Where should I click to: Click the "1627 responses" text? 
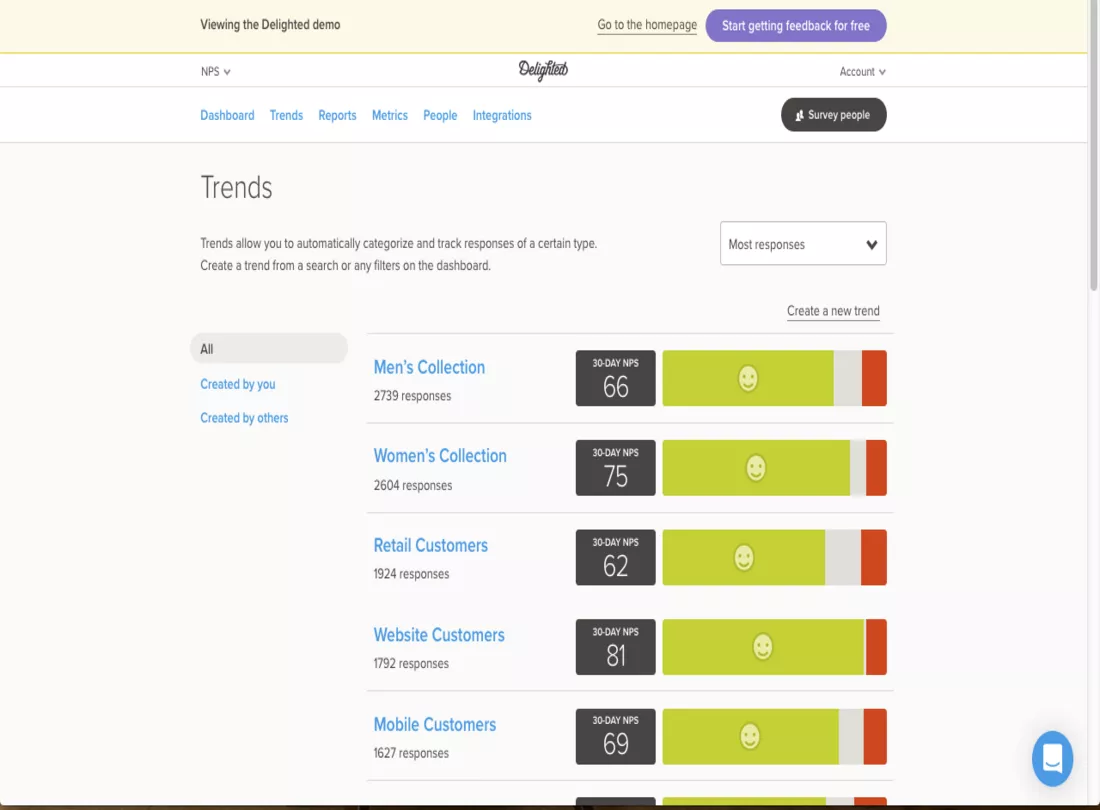tap(411, 753)
